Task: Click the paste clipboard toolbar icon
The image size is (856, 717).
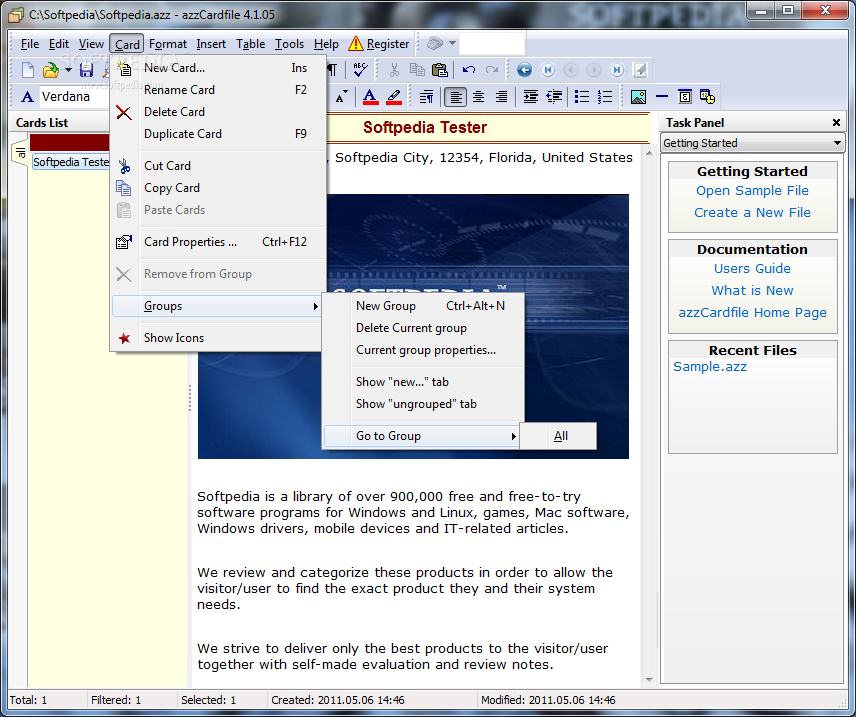Action: point(439,70)
